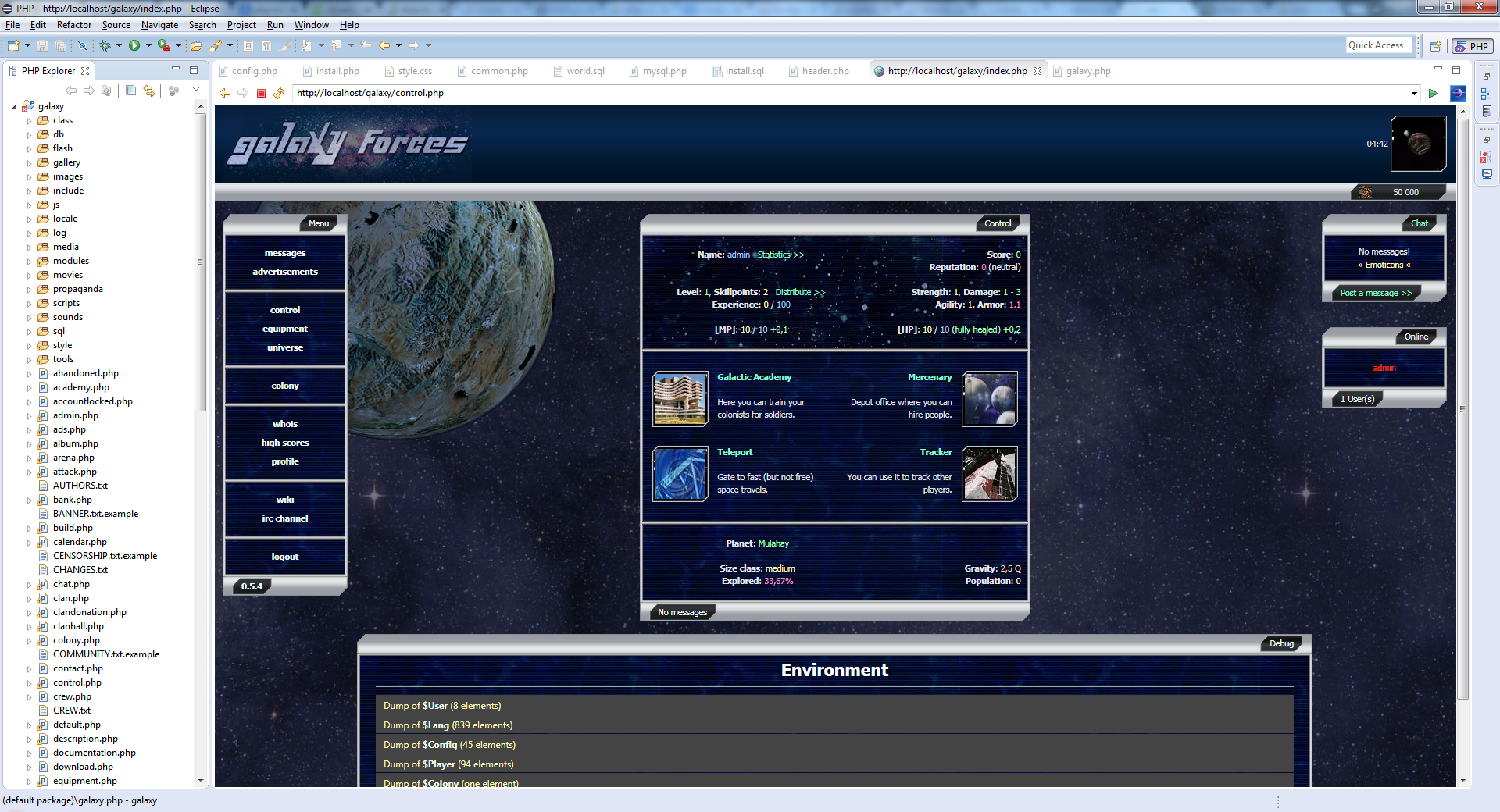Click the New wizard icon in the toolbar

tap(12, 45)
